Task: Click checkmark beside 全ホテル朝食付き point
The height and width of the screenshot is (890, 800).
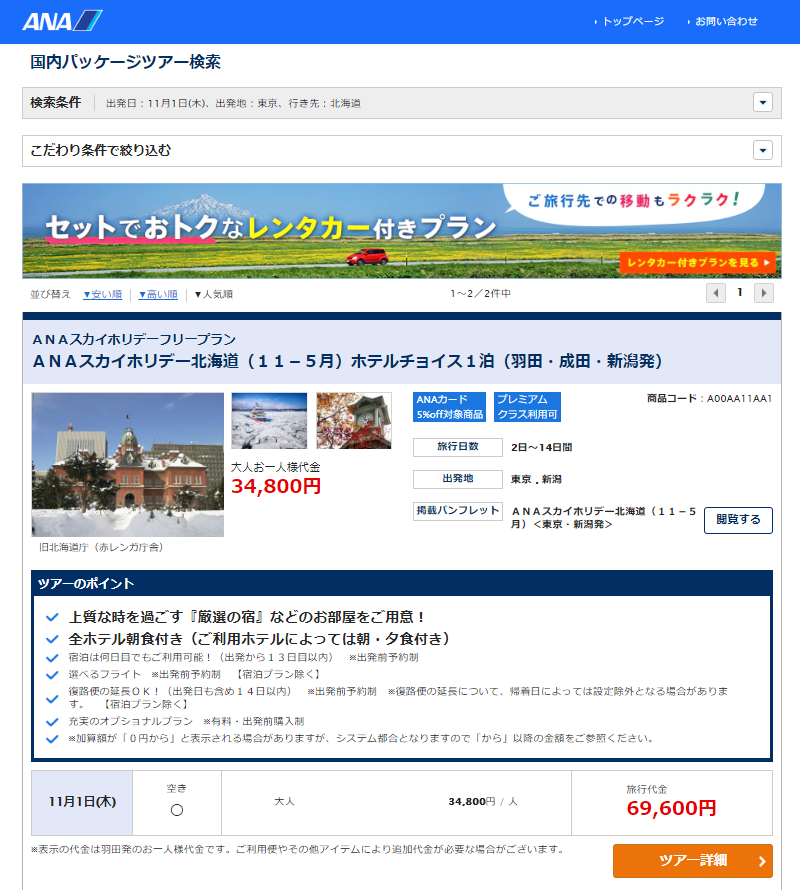Action: point(52,639)
